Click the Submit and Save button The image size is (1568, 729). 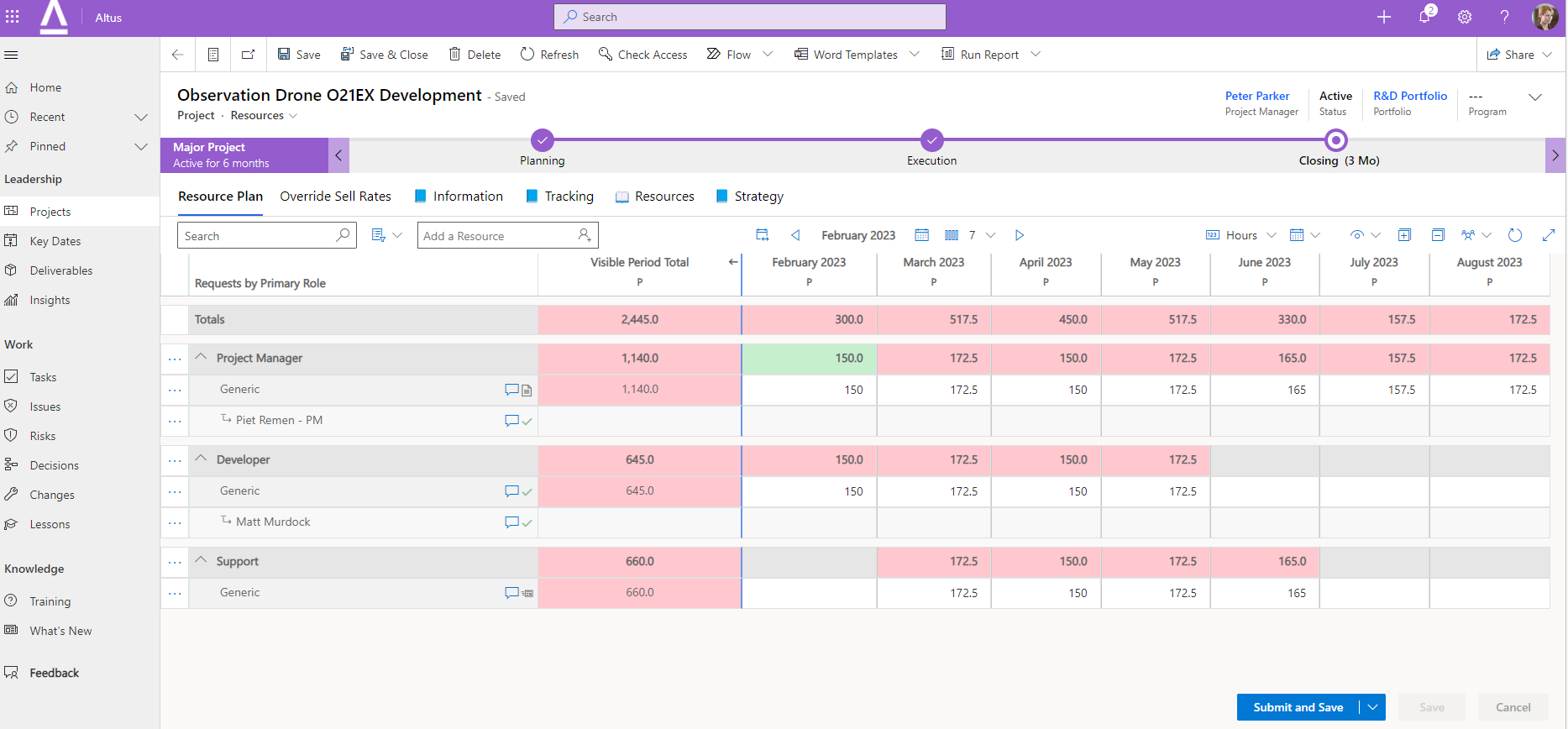tap(1298, 707)
